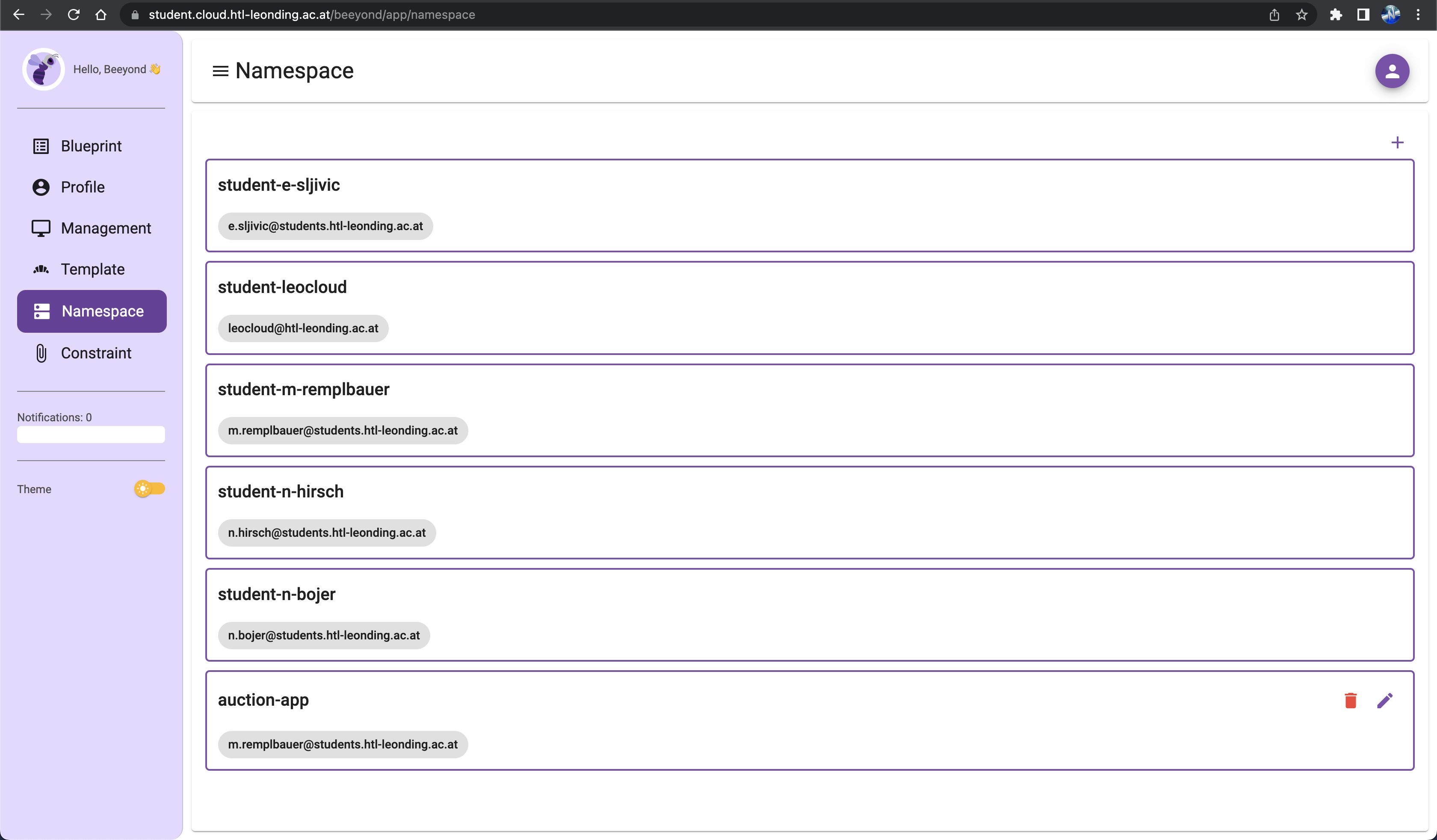Click the hamburger menu icon

coord(219,71)
